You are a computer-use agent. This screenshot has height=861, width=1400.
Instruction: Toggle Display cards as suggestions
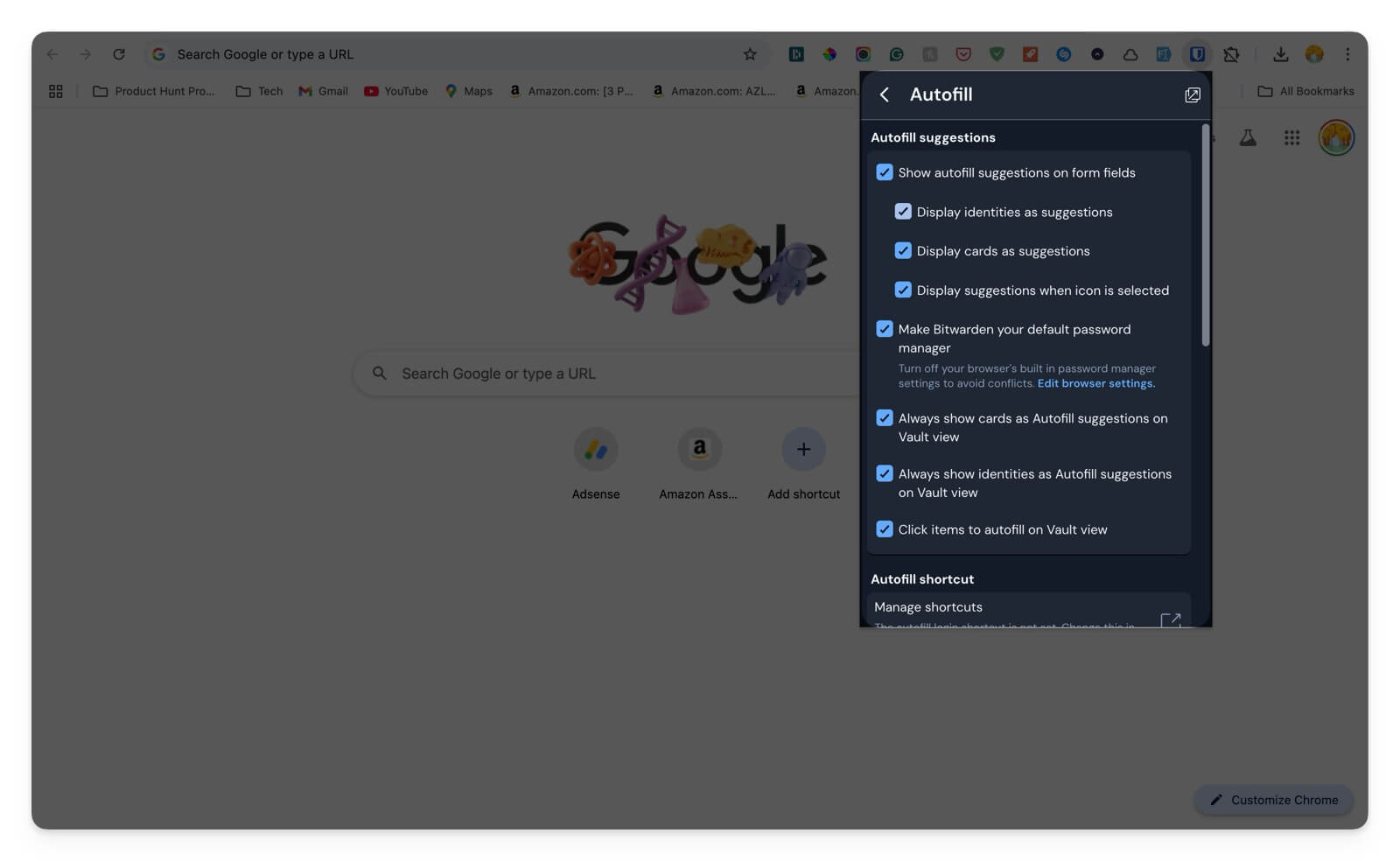click(903, 251)
